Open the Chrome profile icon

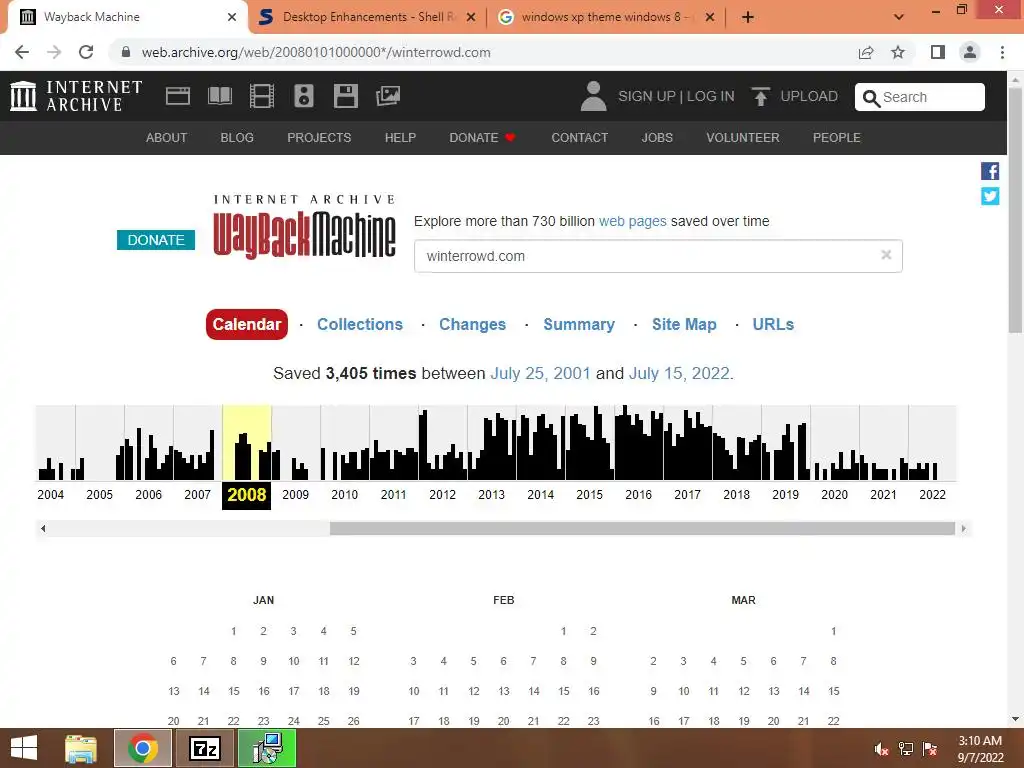(x=970, y=52)
